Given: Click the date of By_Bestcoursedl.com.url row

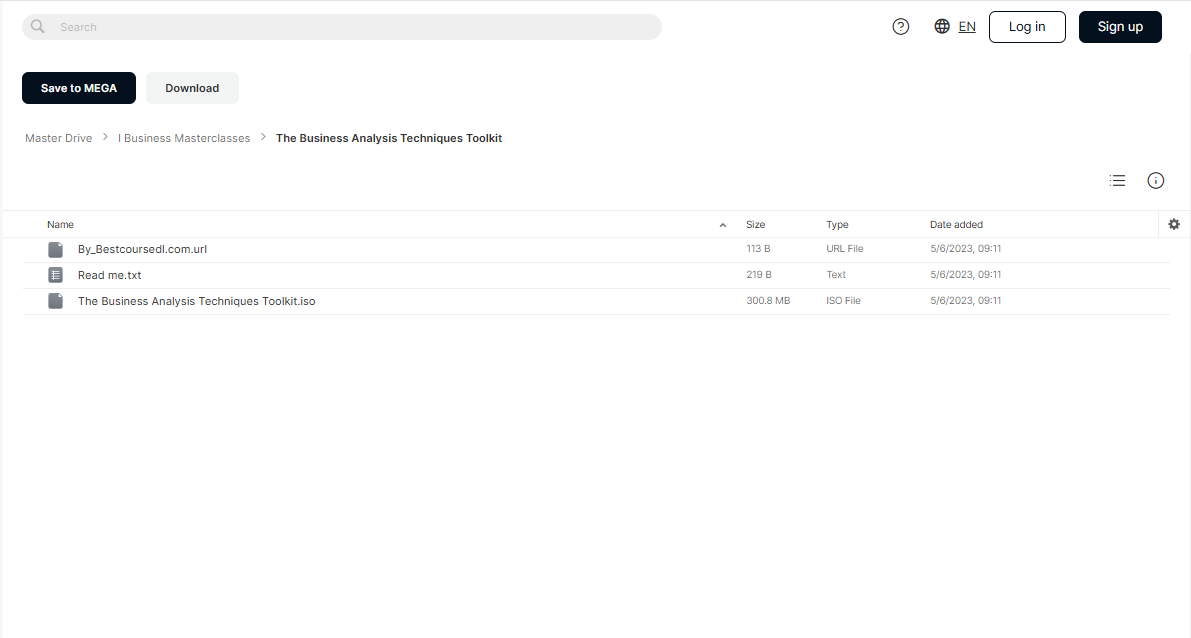Looking at the screenshot, I should pos(965,248).
